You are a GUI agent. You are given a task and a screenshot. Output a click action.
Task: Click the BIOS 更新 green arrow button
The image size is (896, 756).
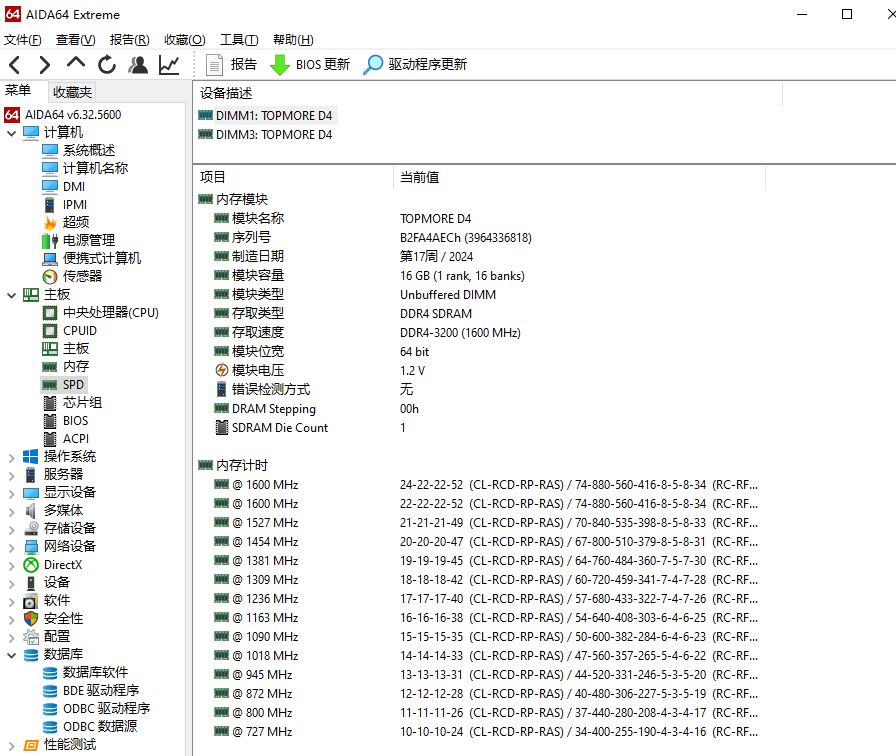pyautogui.click(x=310, y=65)
